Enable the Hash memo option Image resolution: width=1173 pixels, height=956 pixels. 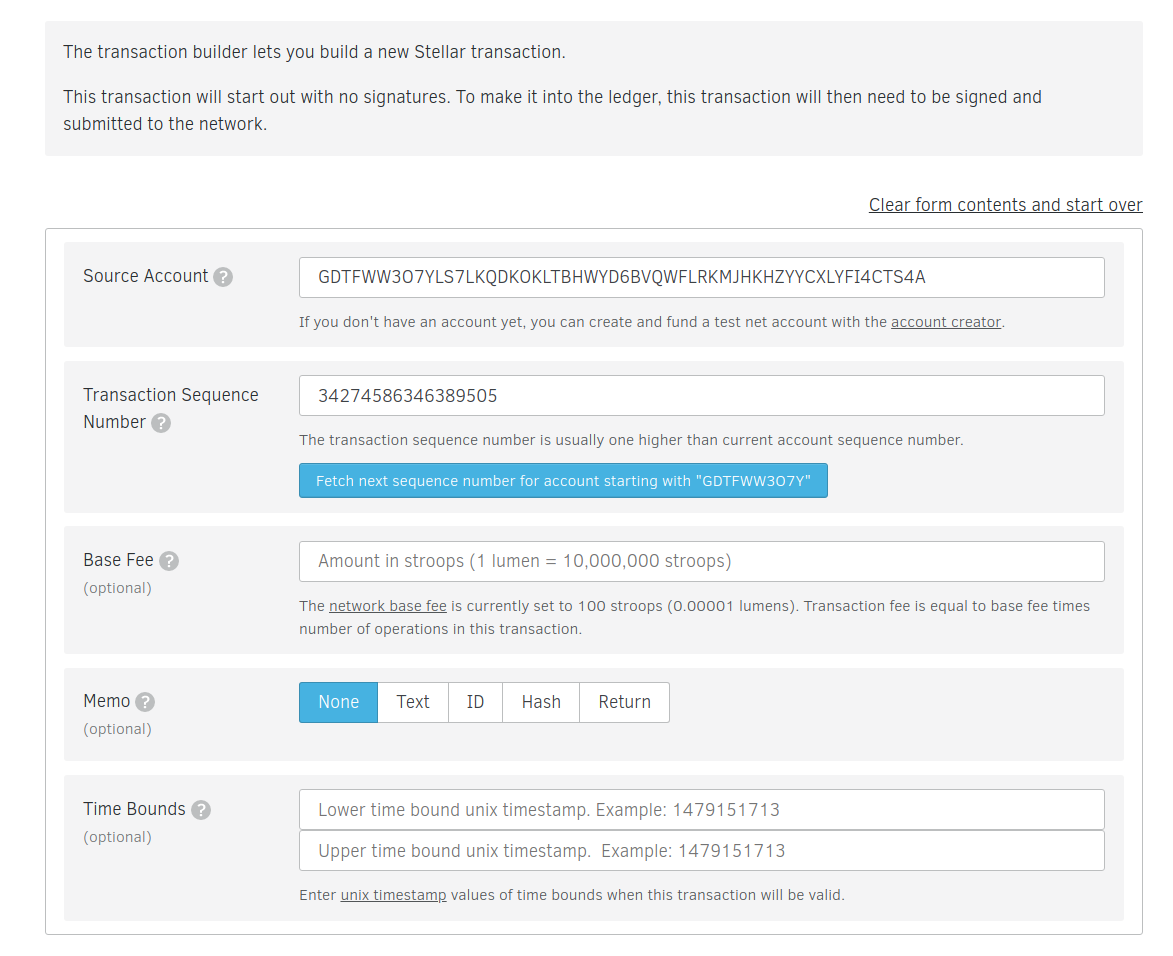point(540,702)
